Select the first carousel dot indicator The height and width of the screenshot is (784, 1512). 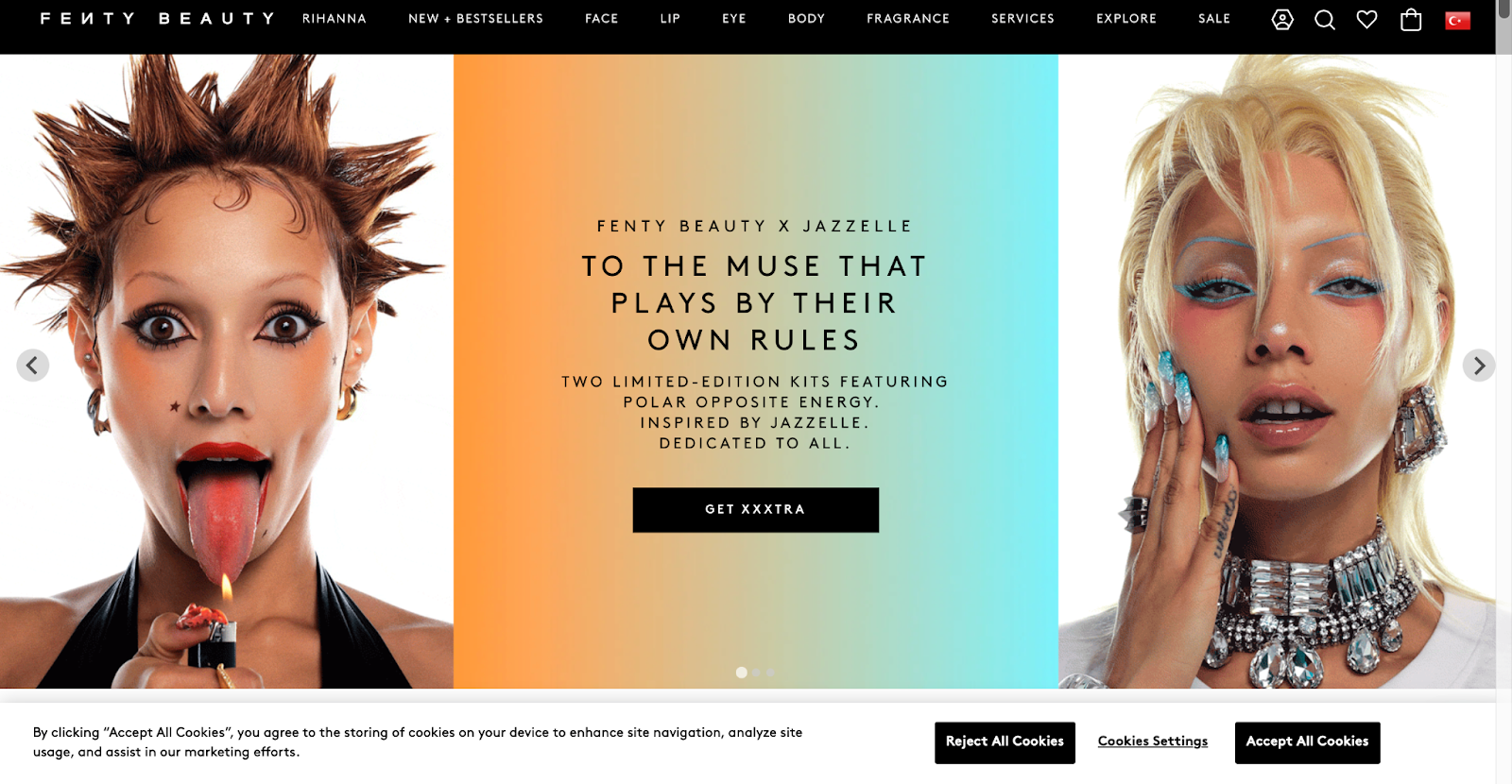[x=742, y=673]
